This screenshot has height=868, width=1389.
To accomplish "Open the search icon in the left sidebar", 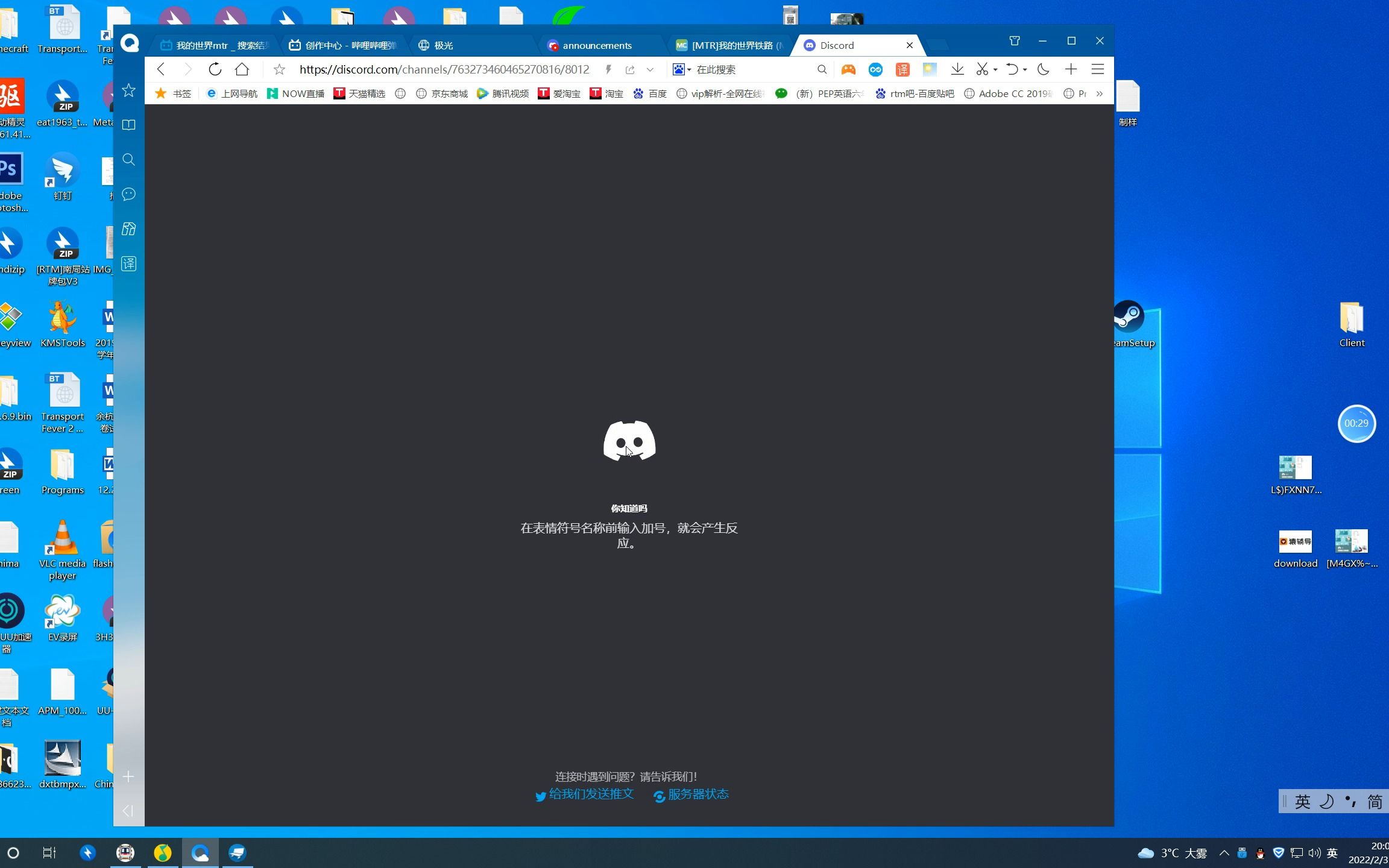I will click(x=128, y=160).
